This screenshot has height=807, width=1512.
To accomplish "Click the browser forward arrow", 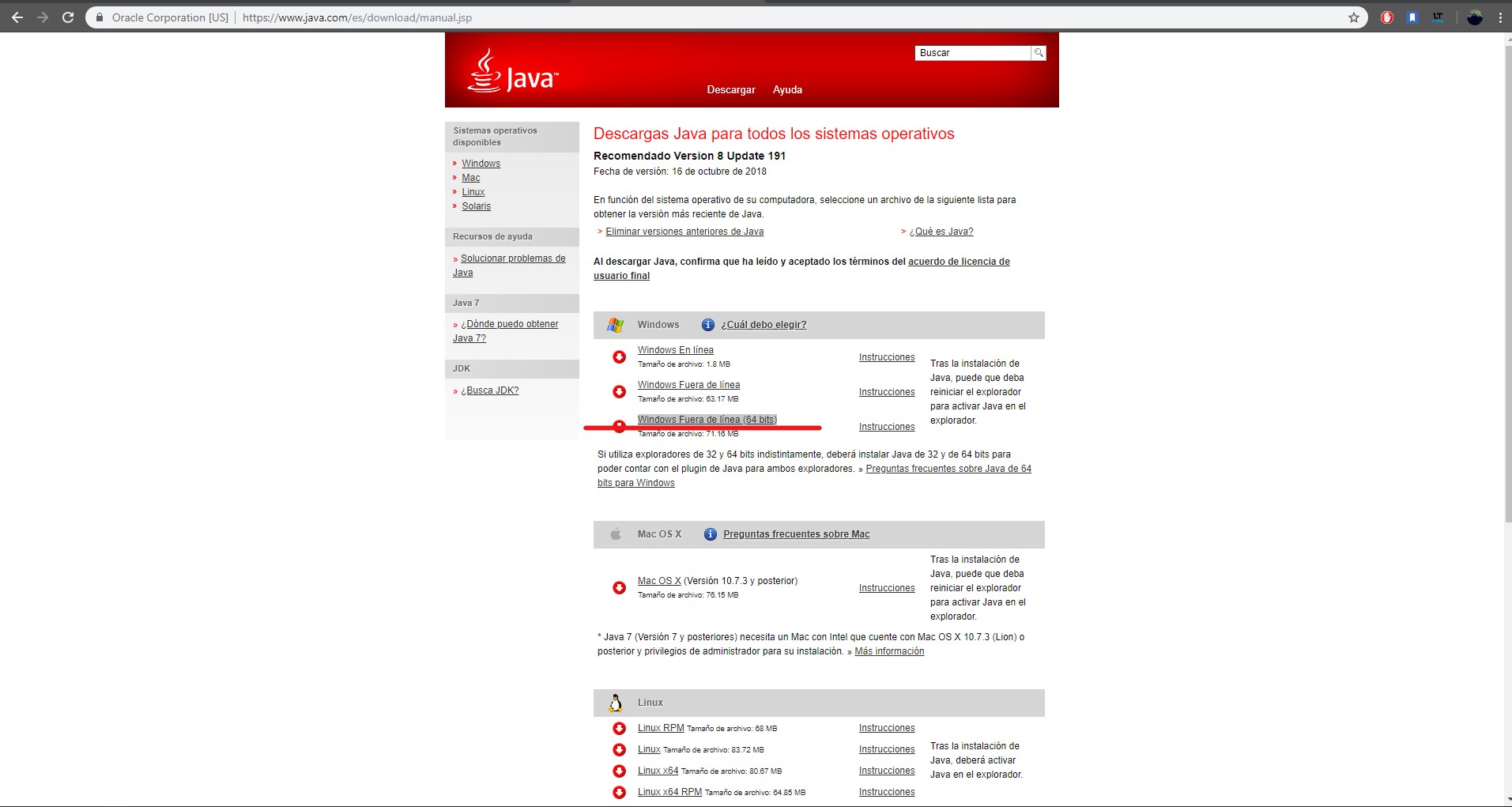I will (x=42, y=17).
